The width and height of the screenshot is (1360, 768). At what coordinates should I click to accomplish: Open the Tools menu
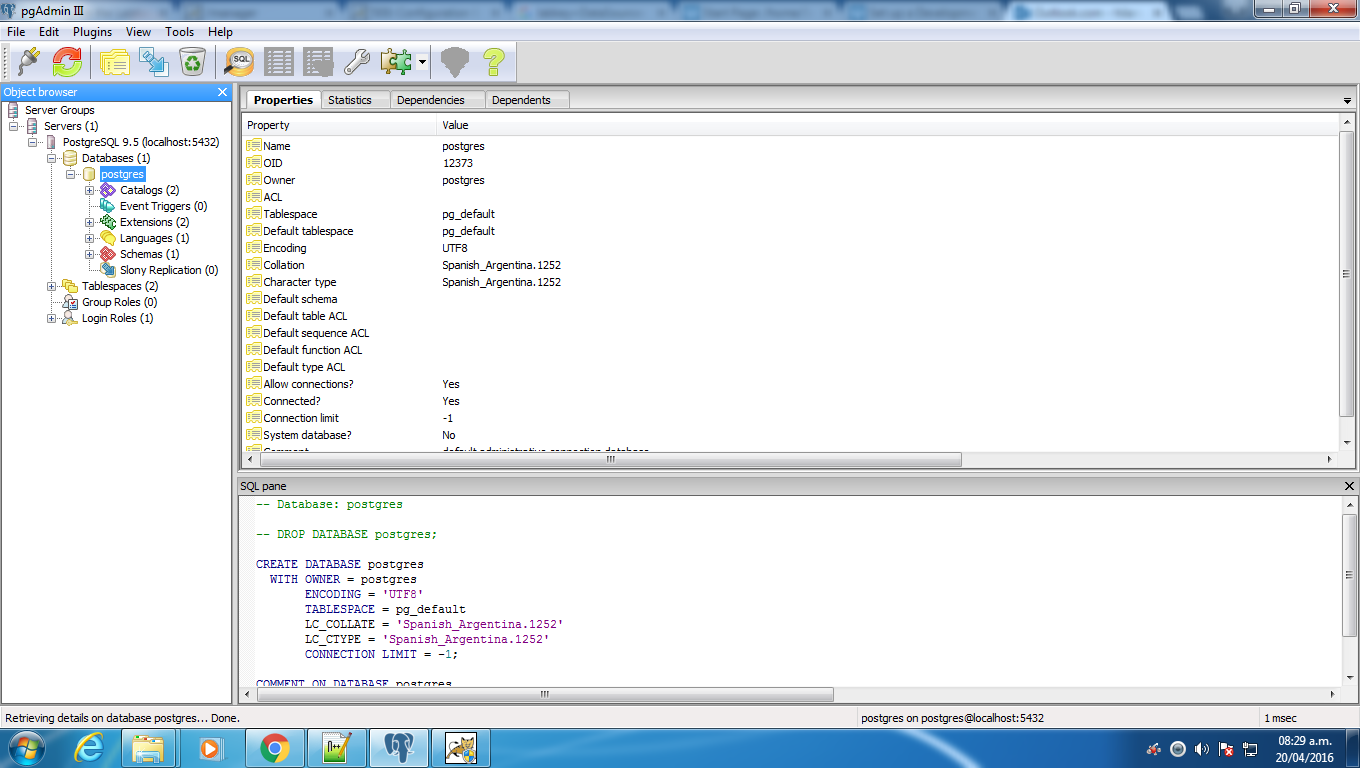(x=180, y=32)
